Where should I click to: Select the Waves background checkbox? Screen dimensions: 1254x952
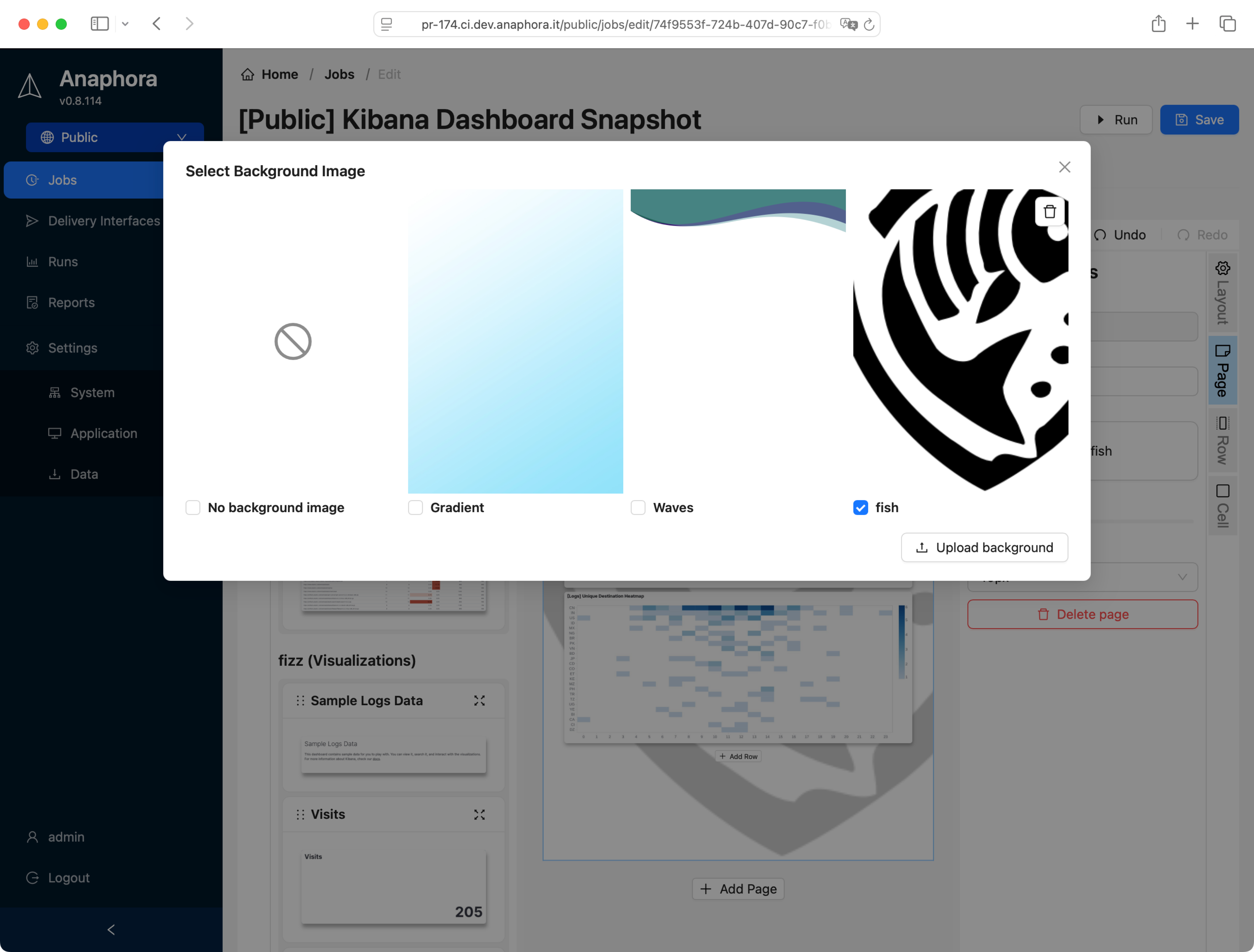tap(638, 507)
